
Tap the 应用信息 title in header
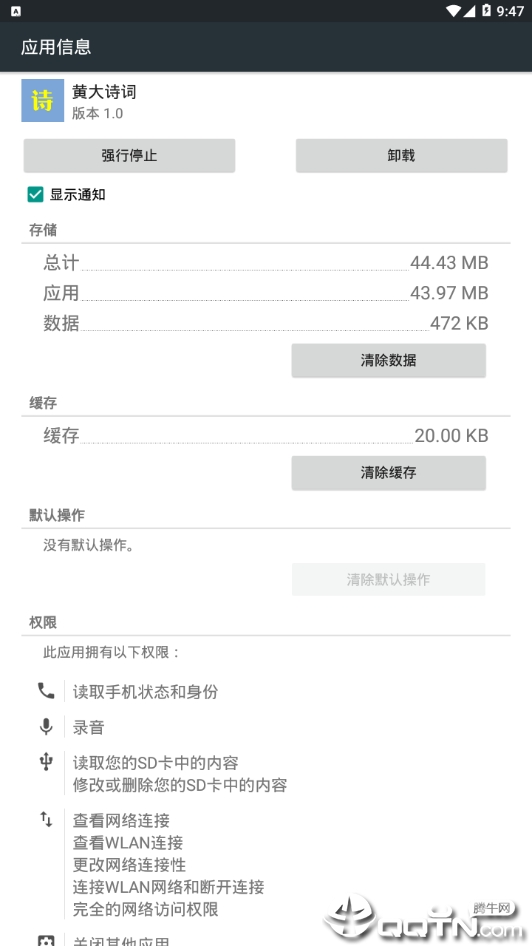point(56,47)
